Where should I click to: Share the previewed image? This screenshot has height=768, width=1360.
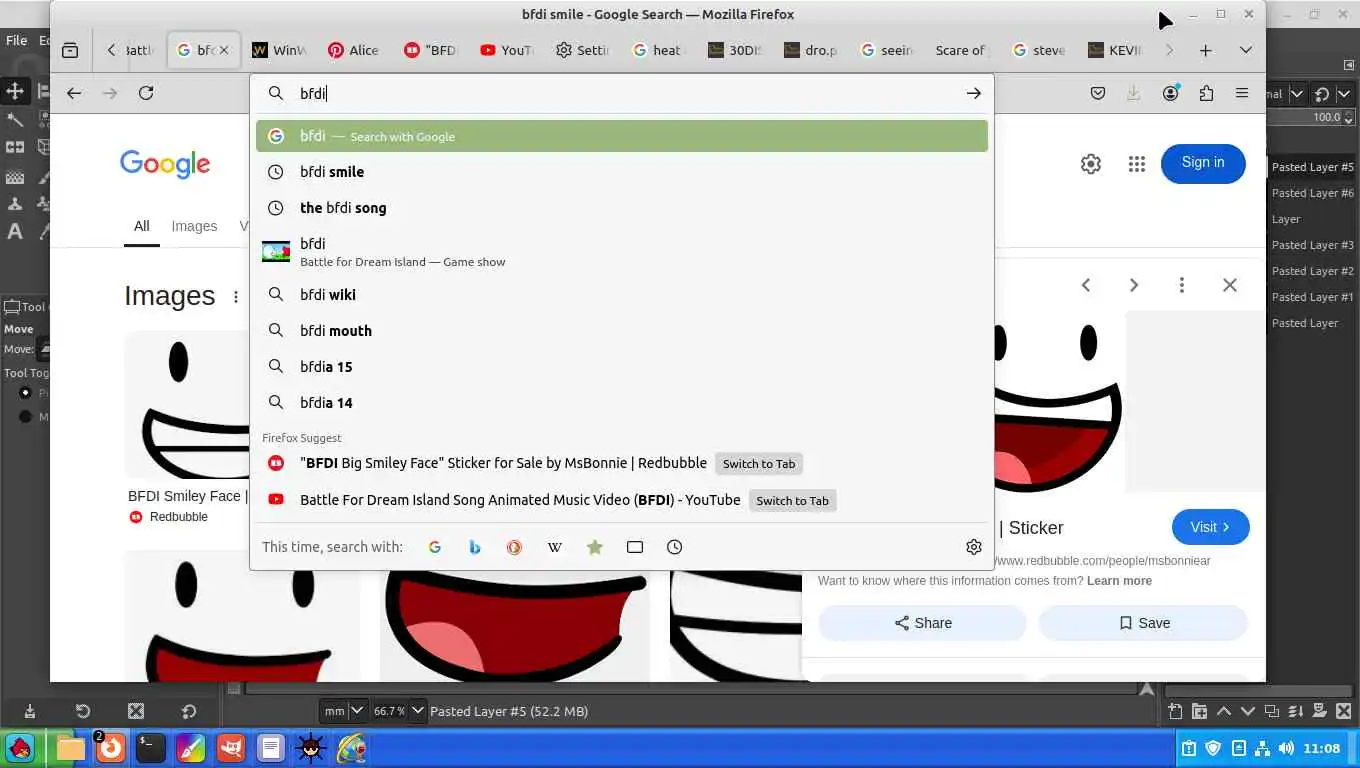pyautogui.click(x=922, y=623)
